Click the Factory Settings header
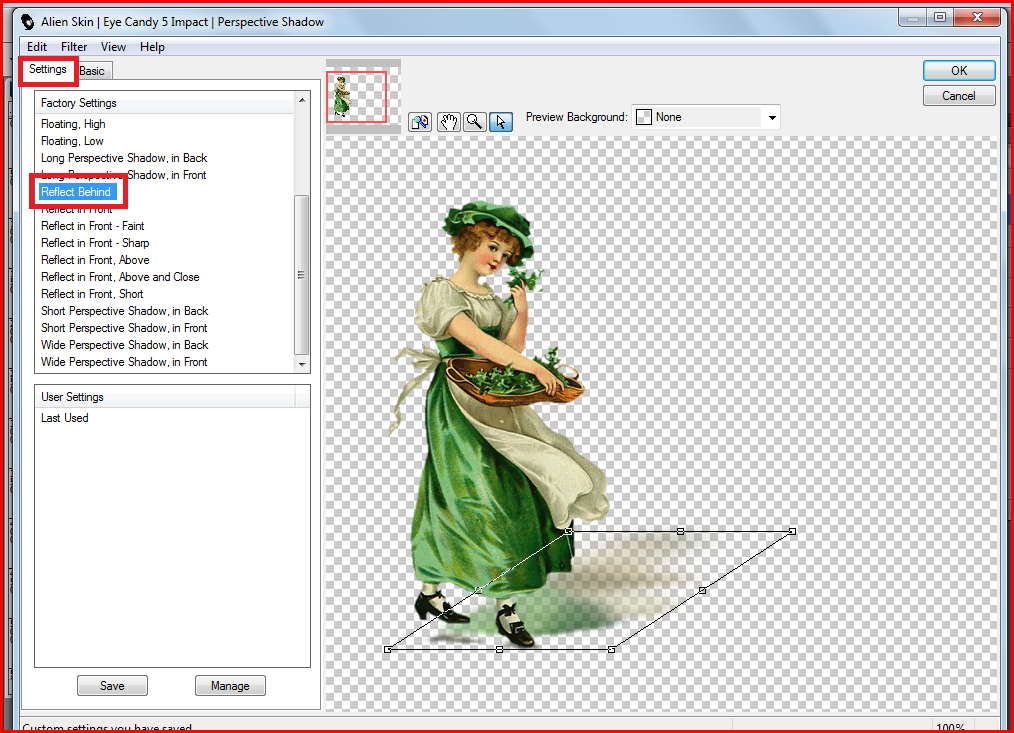The image size is (1014, 733). pos(165,103)
